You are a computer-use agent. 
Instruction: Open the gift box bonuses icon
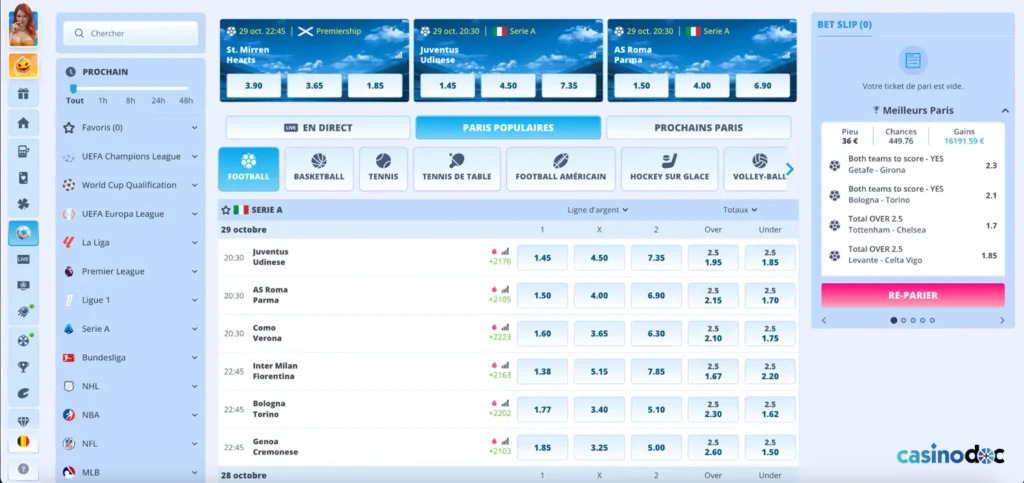tap(23, 93)
